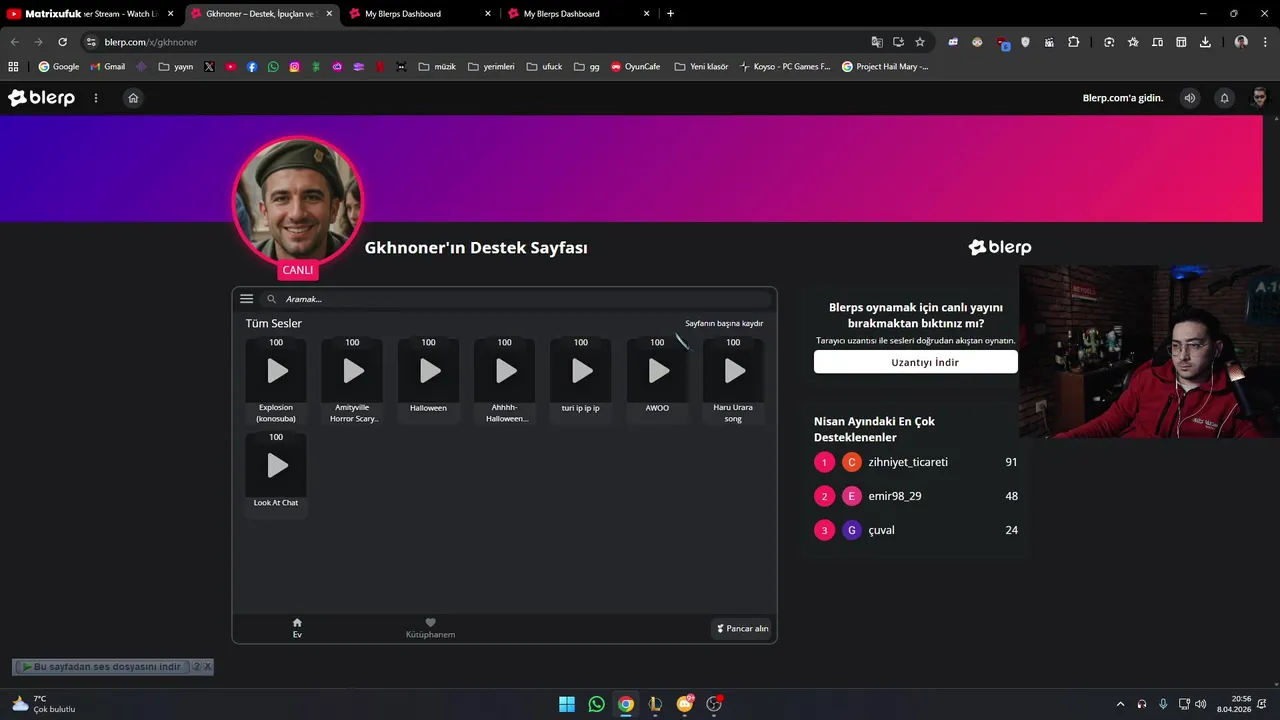Open the Instagram bookmark icon
1280x720 pixels.
pyautogui.click(x=295, y=67)
